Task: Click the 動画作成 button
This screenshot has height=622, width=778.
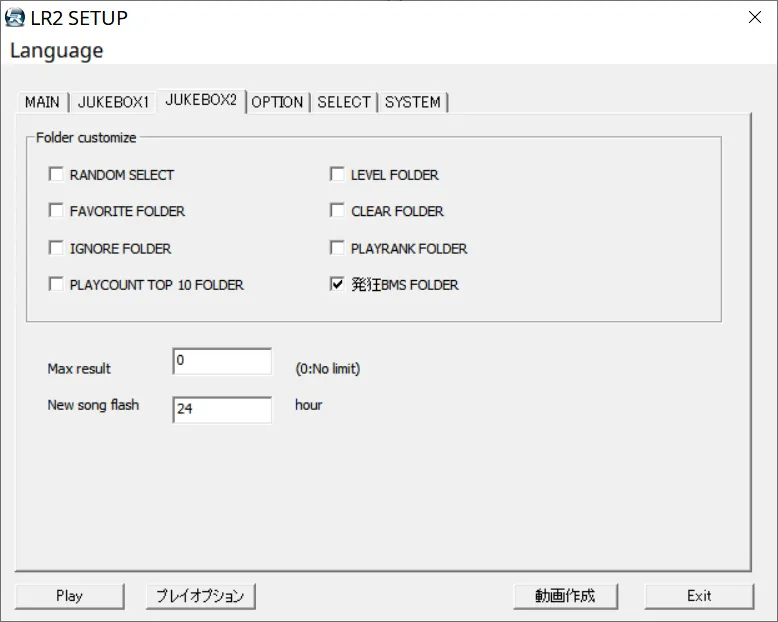Action: [566, 596]
